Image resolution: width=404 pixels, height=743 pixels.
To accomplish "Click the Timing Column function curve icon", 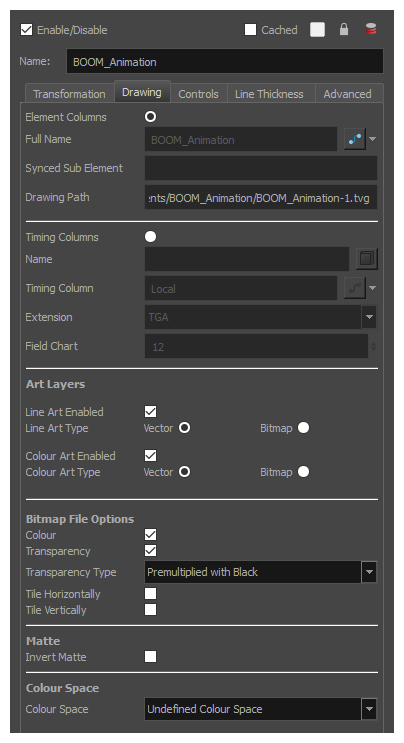I will 355,288.
